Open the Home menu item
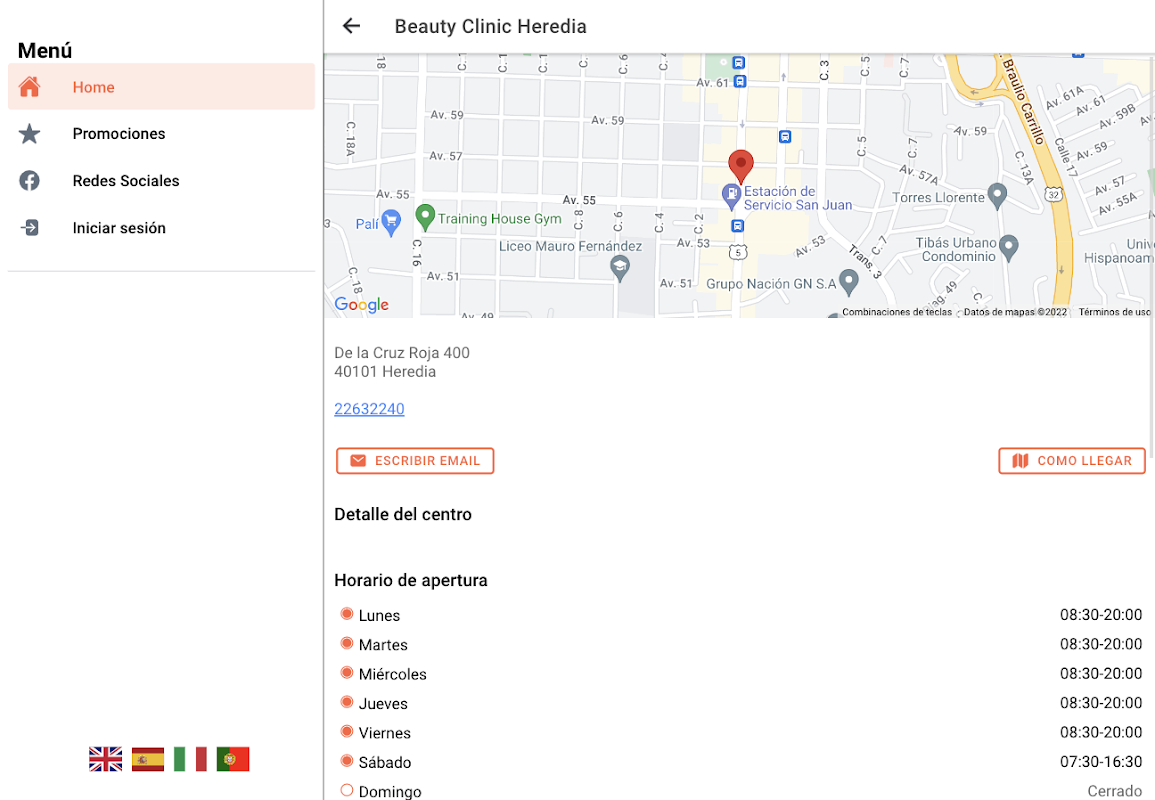This screenshot has width=1155, height=800. 161,87
